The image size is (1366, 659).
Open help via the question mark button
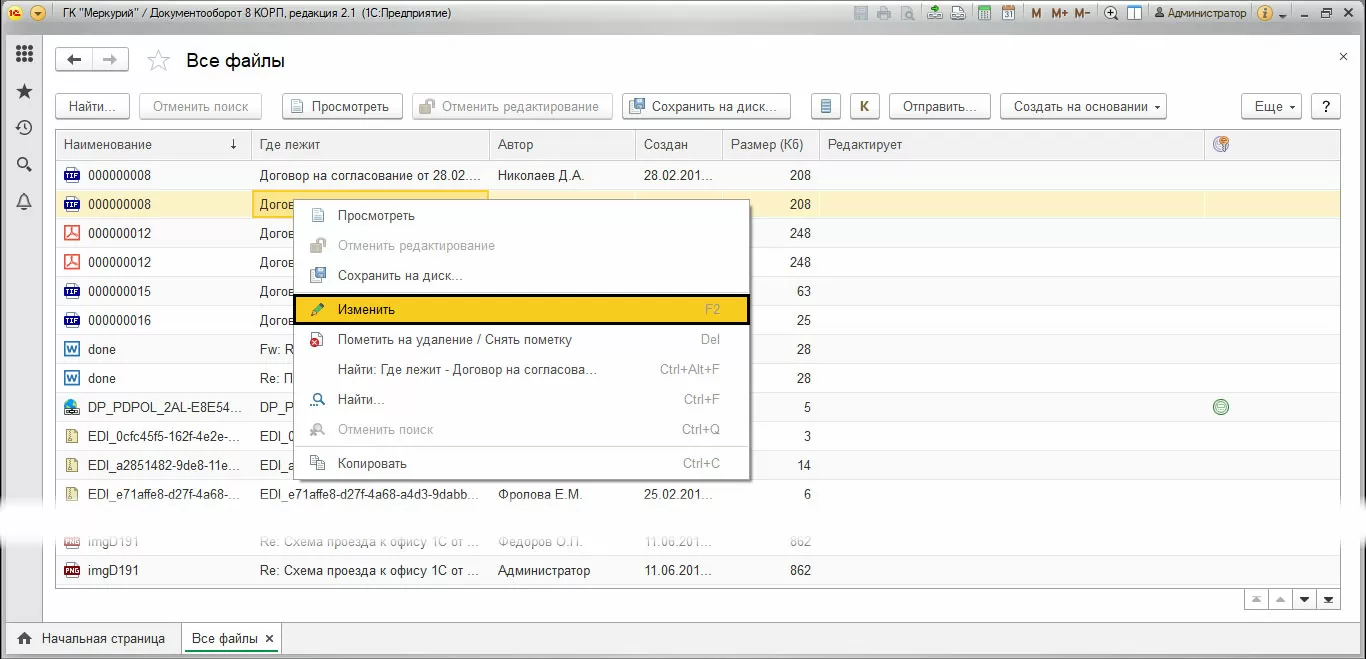(1326, 106)
